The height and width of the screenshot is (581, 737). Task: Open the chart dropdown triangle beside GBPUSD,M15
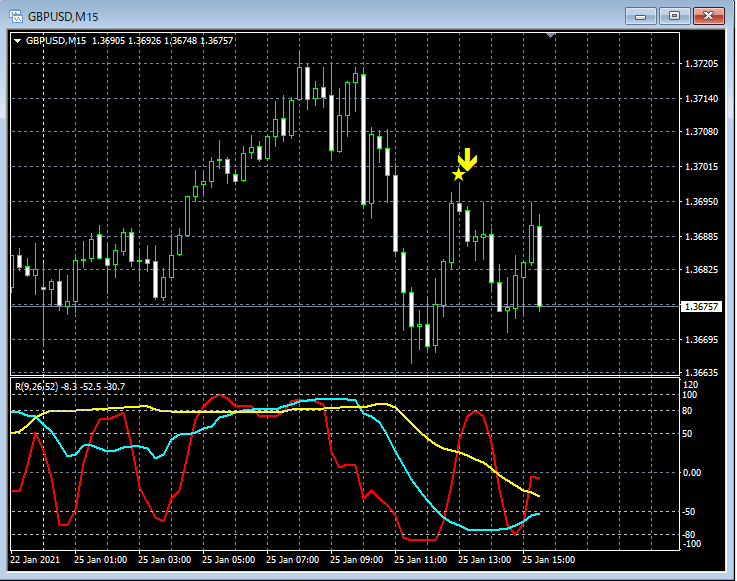(18, 41)
